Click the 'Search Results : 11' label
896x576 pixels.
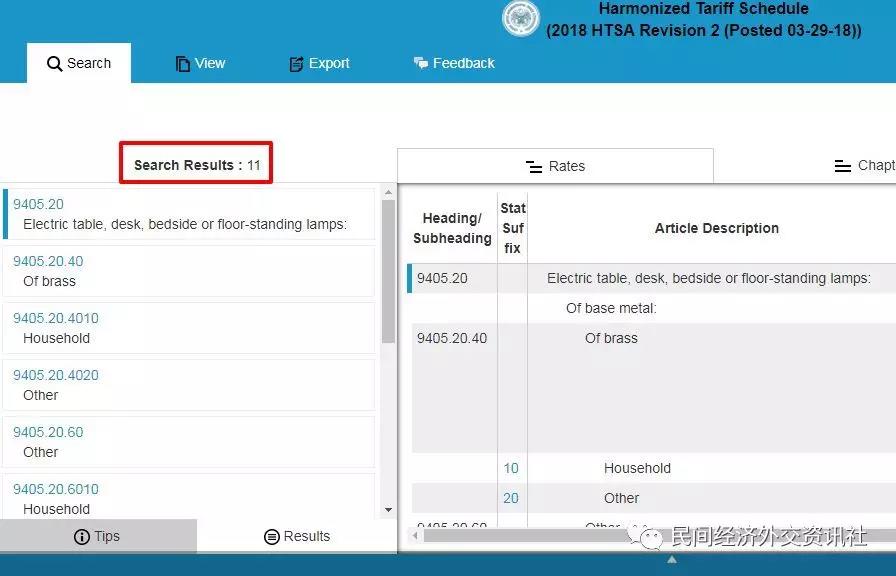[197, 165]
